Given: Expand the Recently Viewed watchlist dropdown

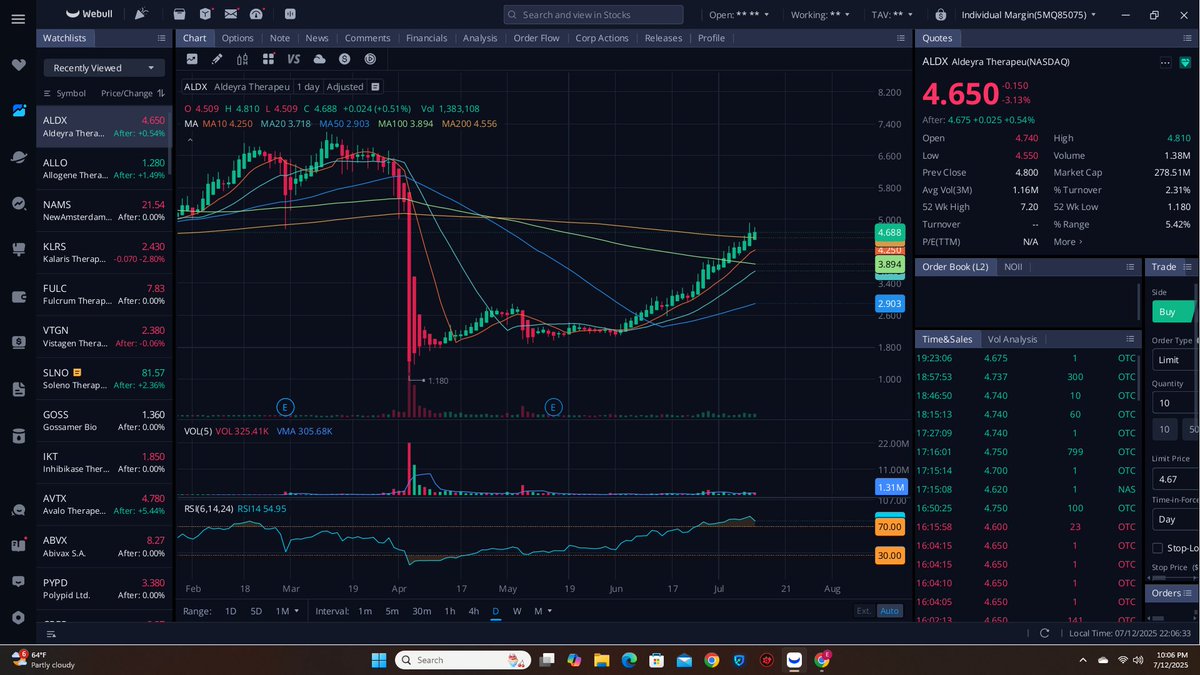Looking at the screenshot, I should click(x=104, y=68).
